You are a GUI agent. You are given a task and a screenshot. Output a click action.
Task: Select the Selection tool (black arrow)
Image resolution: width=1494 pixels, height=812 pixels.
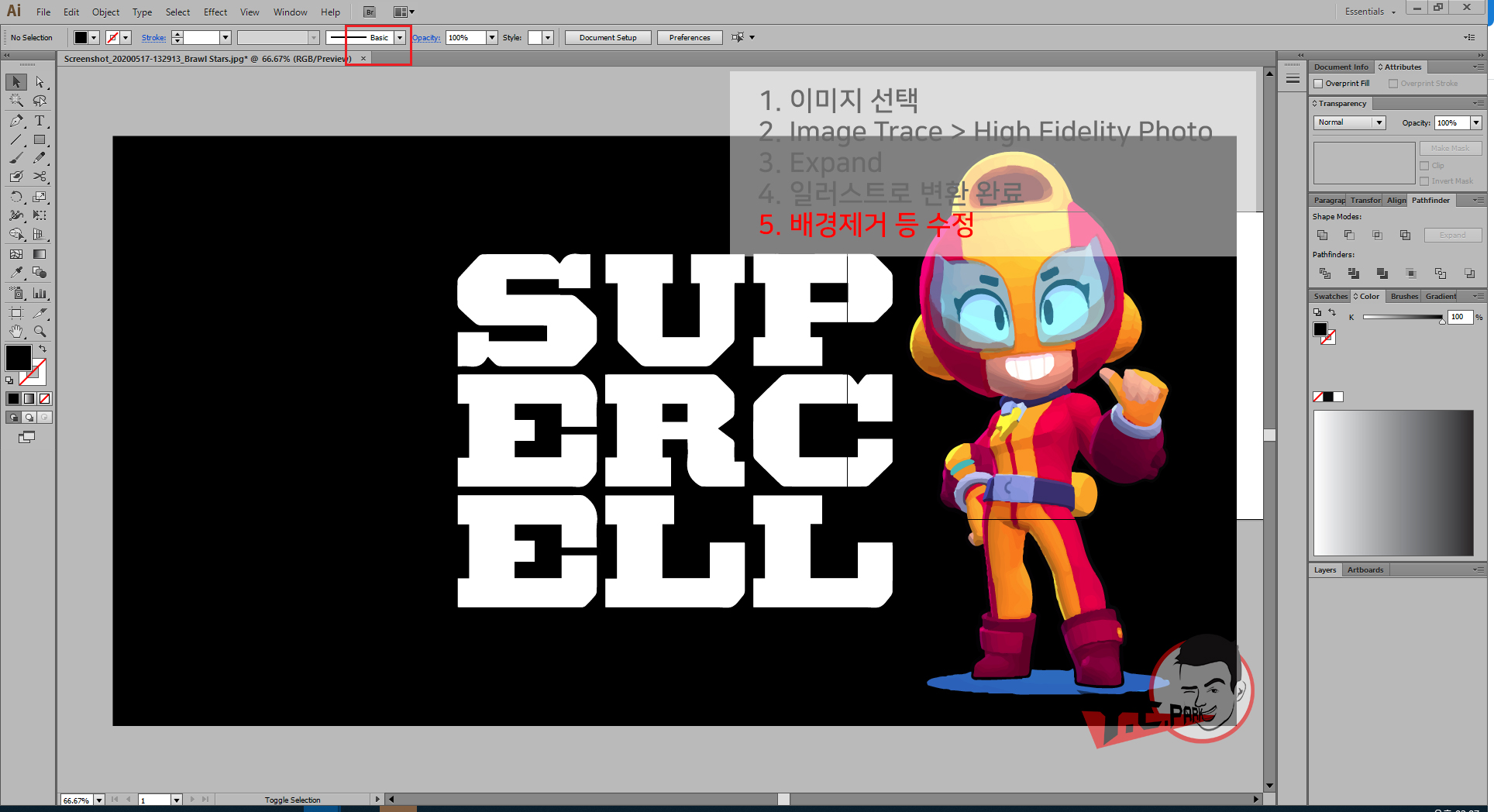[x=16, y=82]
